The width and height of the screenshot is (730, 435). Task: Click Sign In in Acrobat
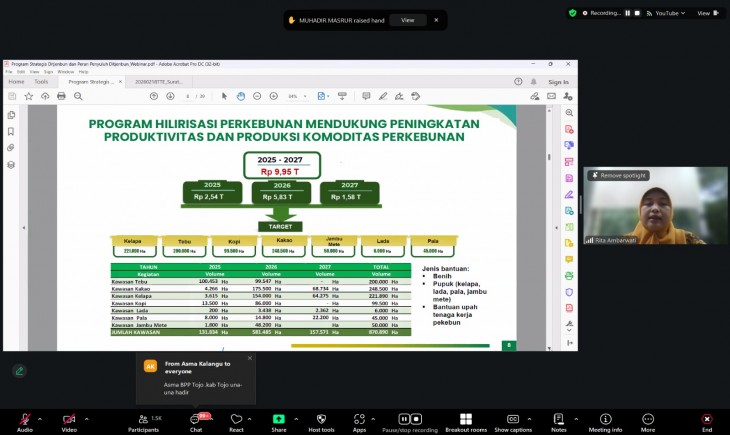(x=558, y=82)
